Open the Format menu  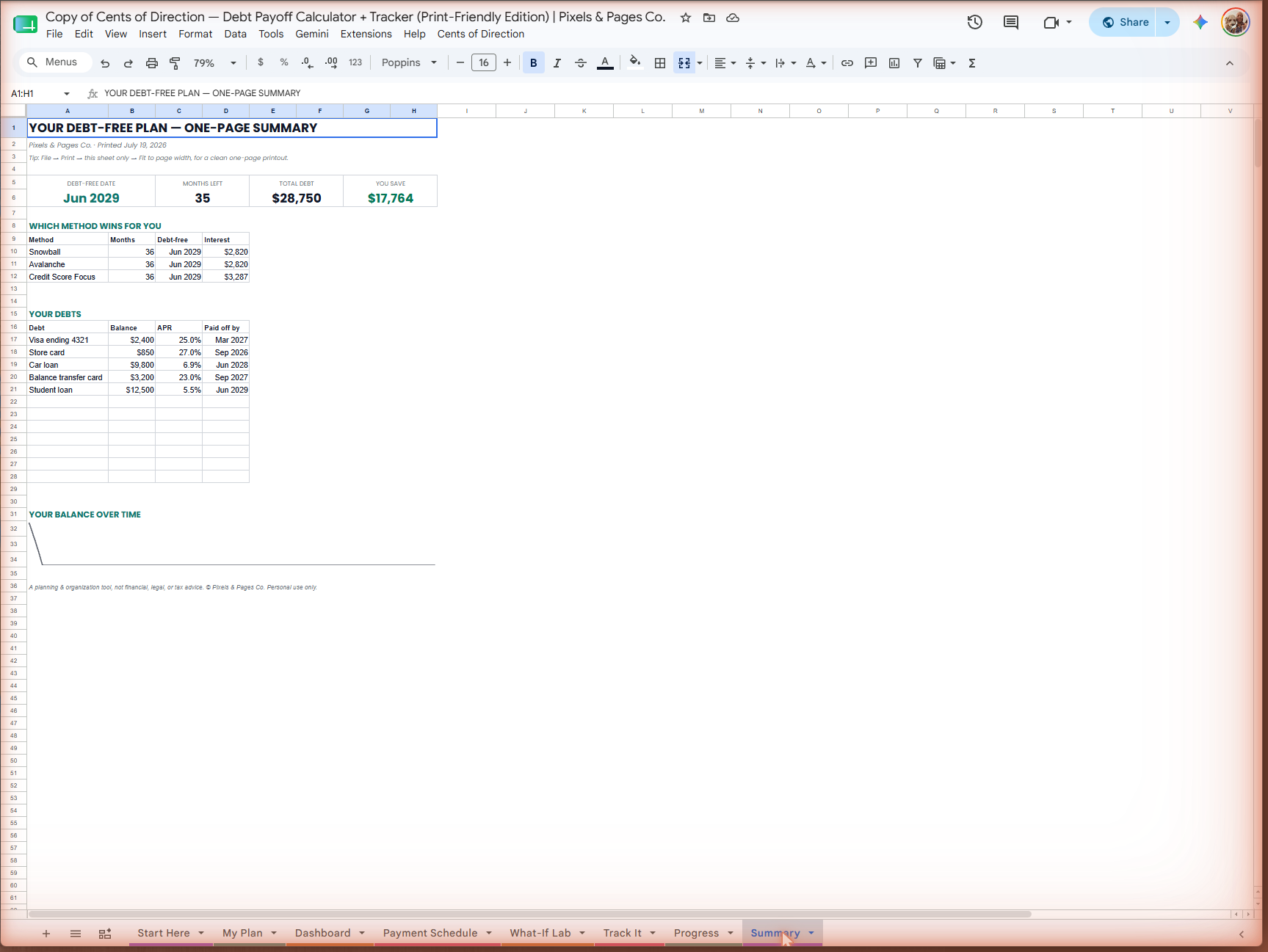coord(195,34)
